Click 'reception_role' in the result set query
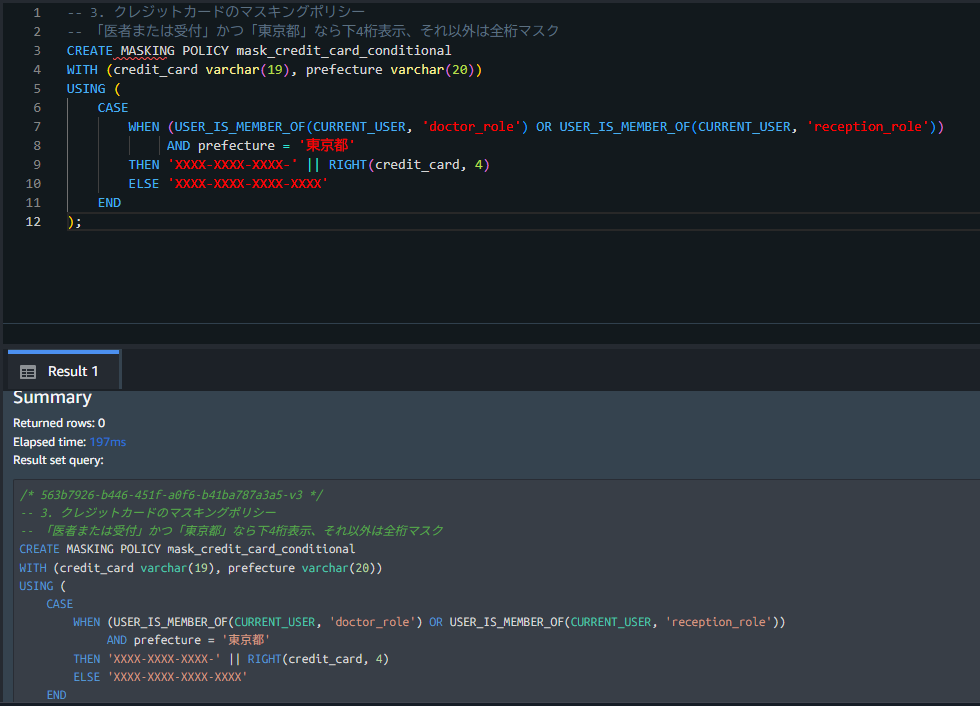This screenshot has width=980, height=706. coord(718,622)
